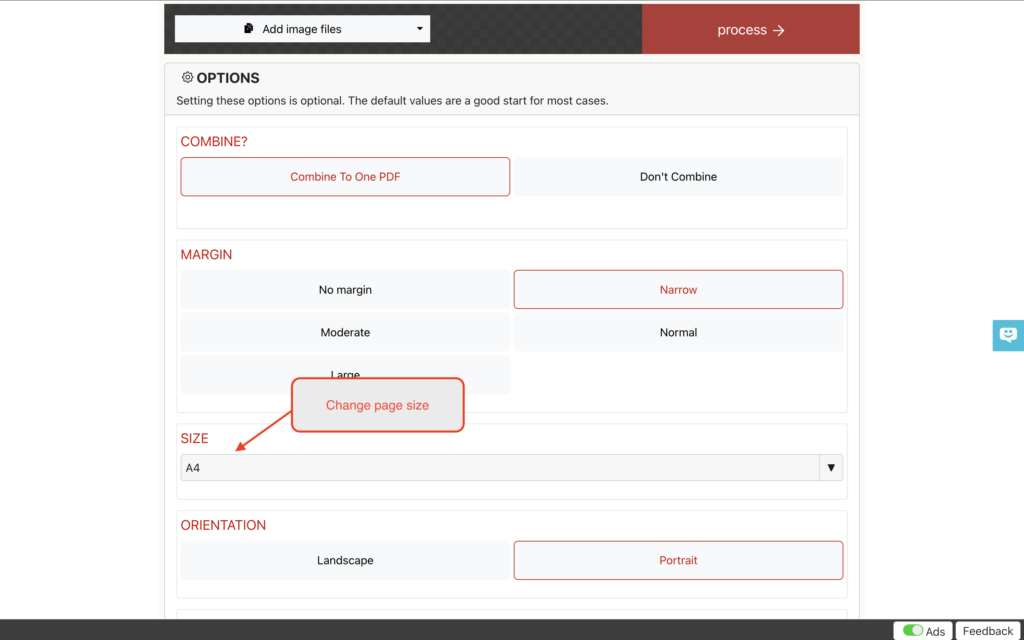Click the size dropdown arrow
Image resolution: width=1024 pixels, height=640 pixels.
(x=831, y=468)
